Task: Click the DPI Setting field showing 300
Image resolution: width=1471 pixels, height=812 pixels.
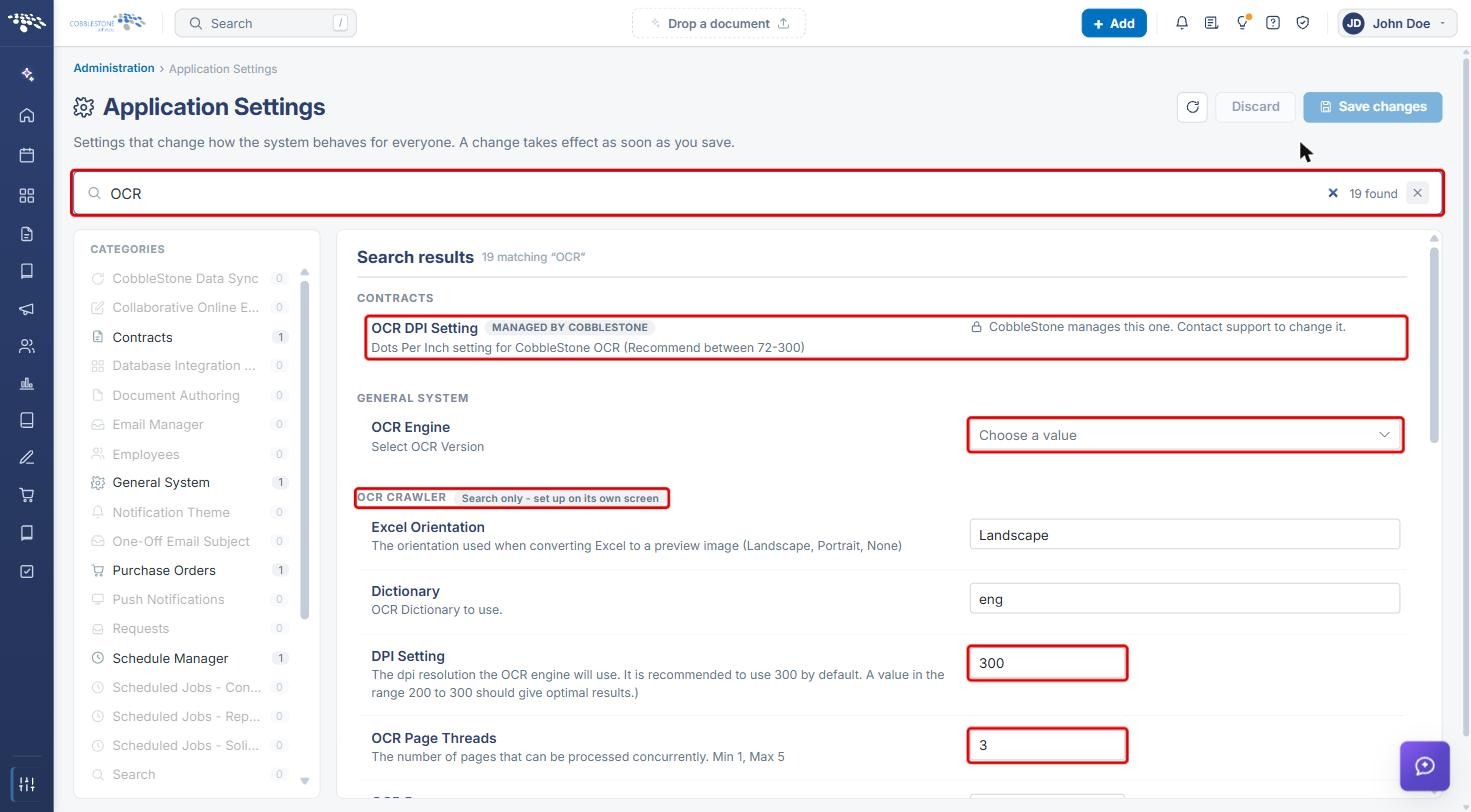Action: 1048,663
